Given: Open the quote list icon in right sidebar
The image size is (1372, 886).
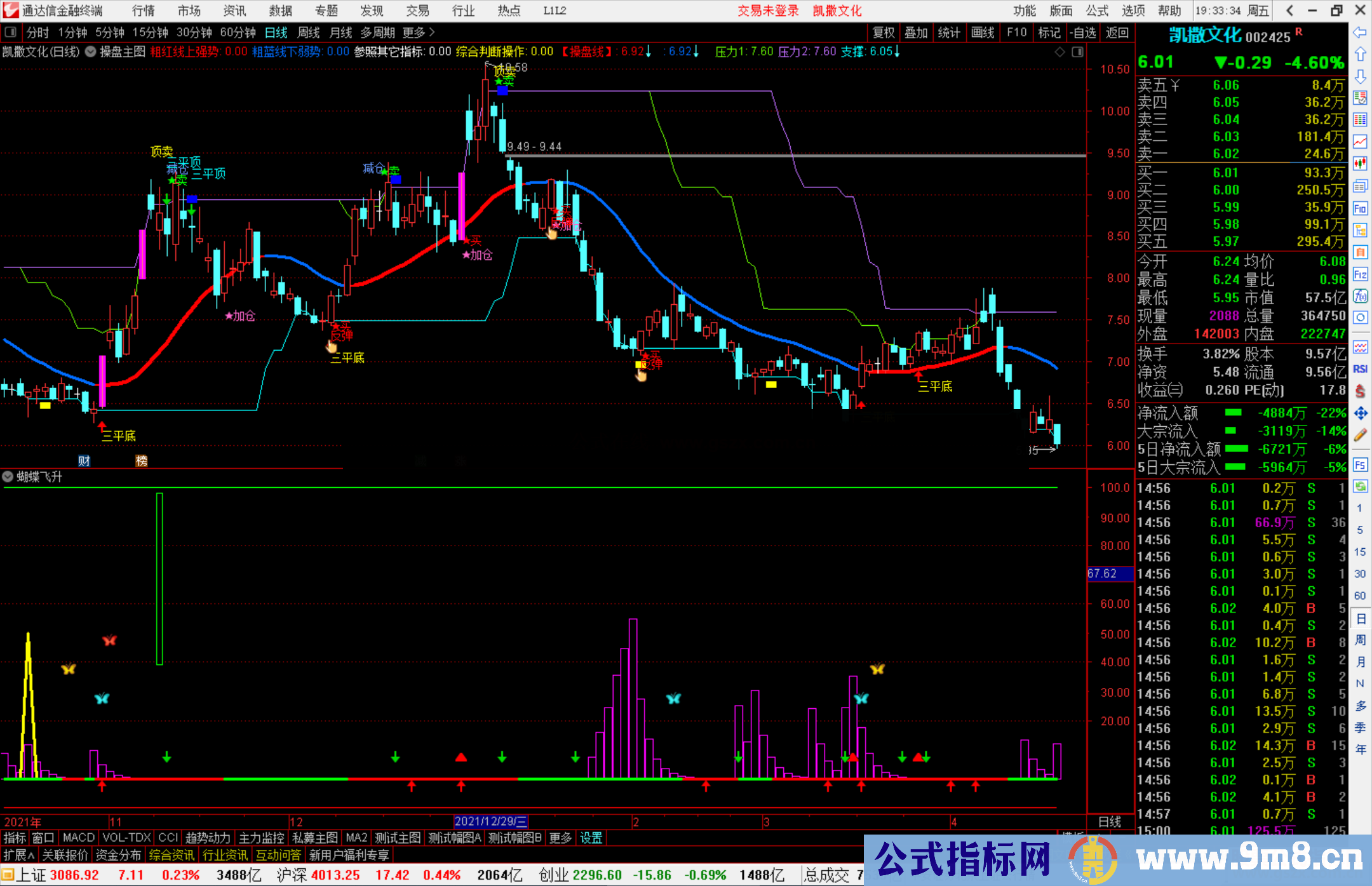Looking at the screenshot, I should click(x=1361, y=119).
